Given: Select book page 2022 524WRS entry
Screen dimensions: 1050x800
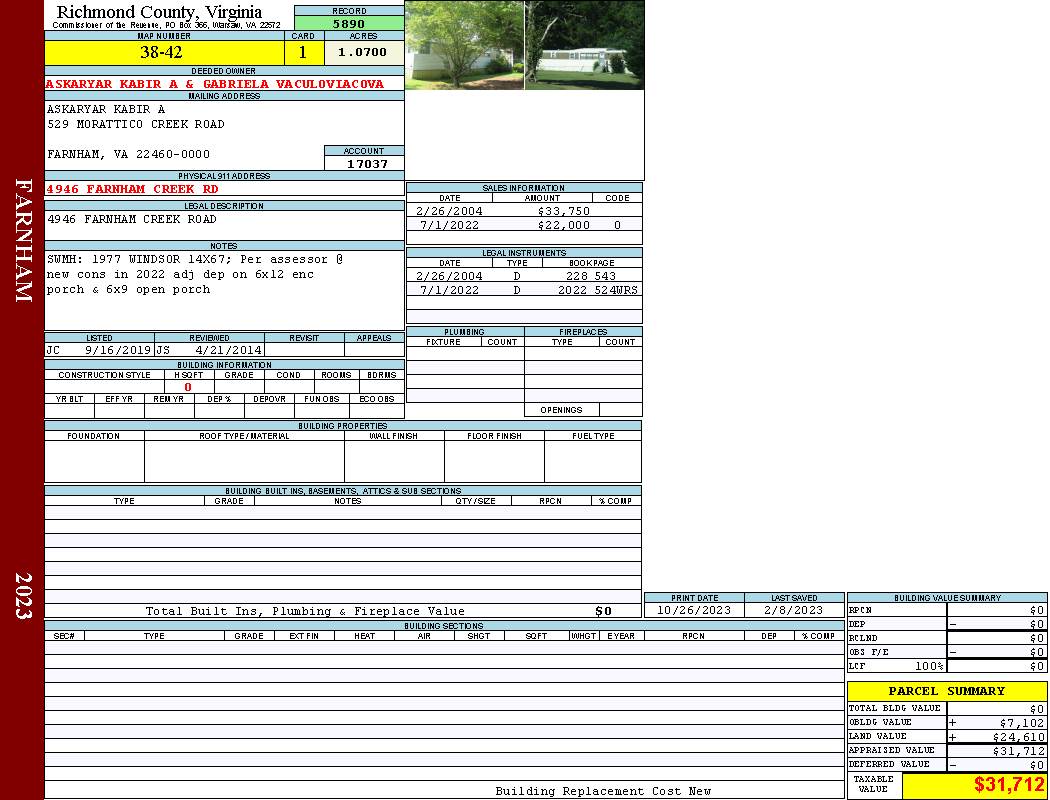Looking at the screenshot, I should tap(597, 290).
